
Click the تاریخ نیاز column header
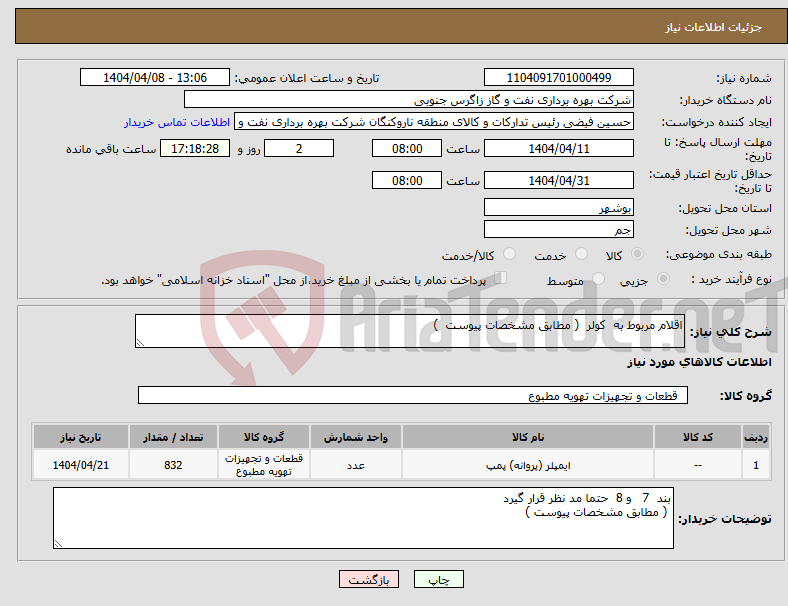point(81,437)
